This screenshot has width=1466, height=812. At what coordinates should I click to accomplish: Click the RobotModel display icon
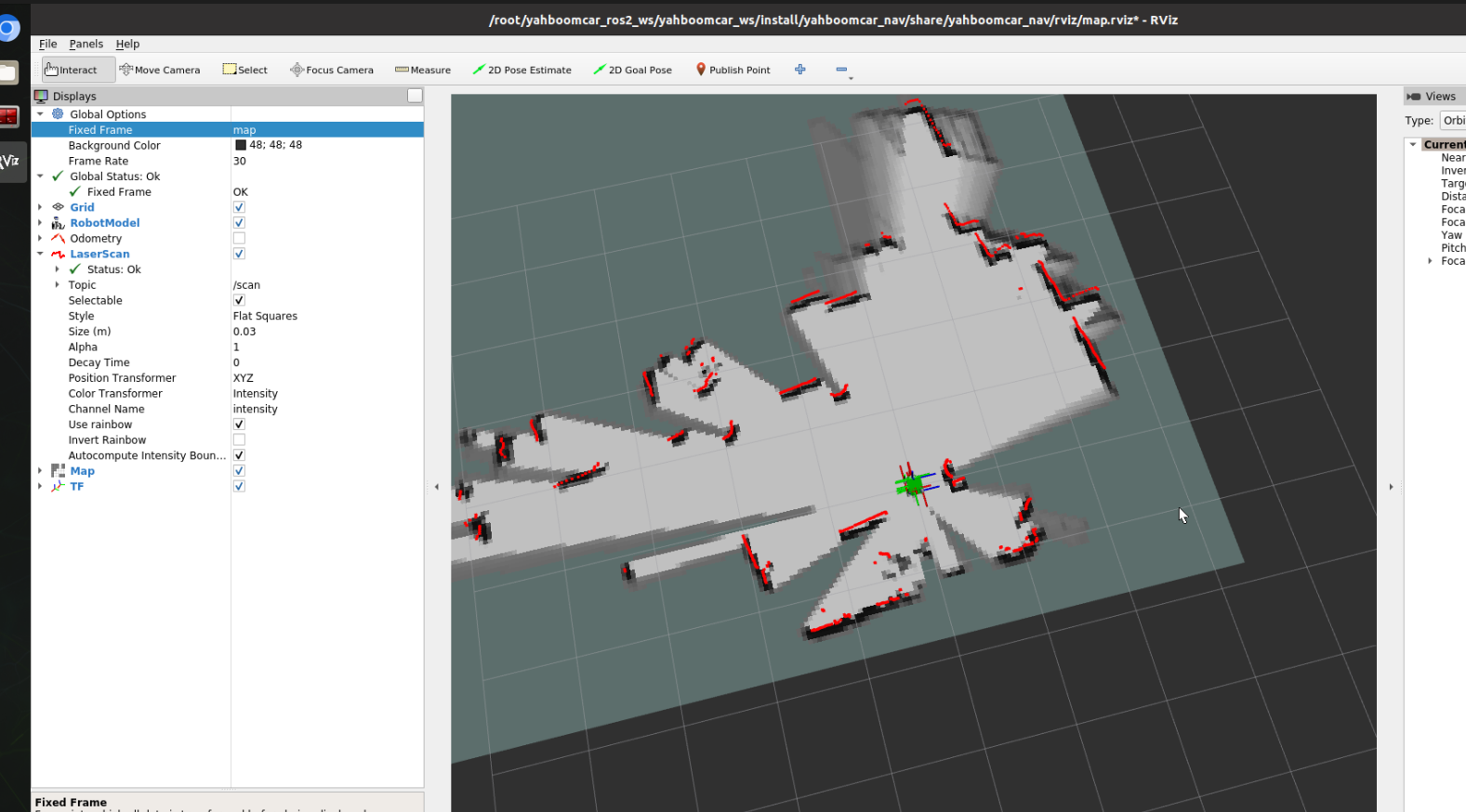click(x=58, y=223)
